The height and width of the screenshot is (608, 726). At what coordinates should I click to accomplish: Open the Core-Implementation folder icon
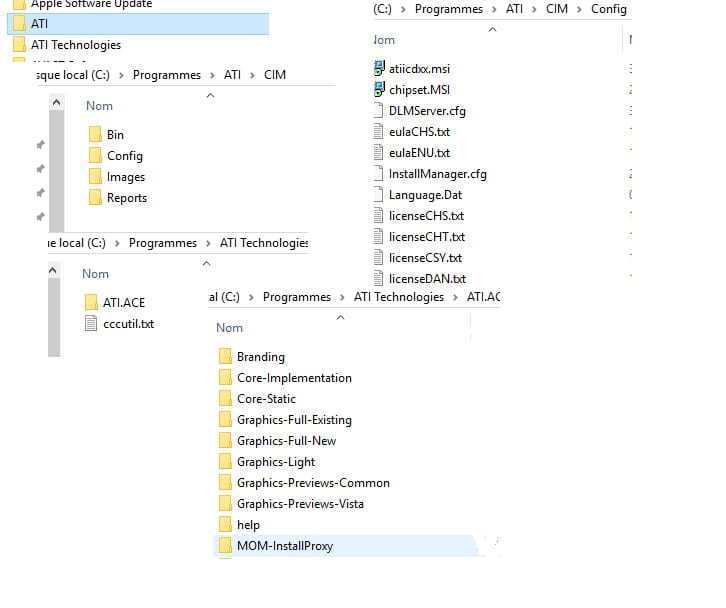(x=225, y=377)
